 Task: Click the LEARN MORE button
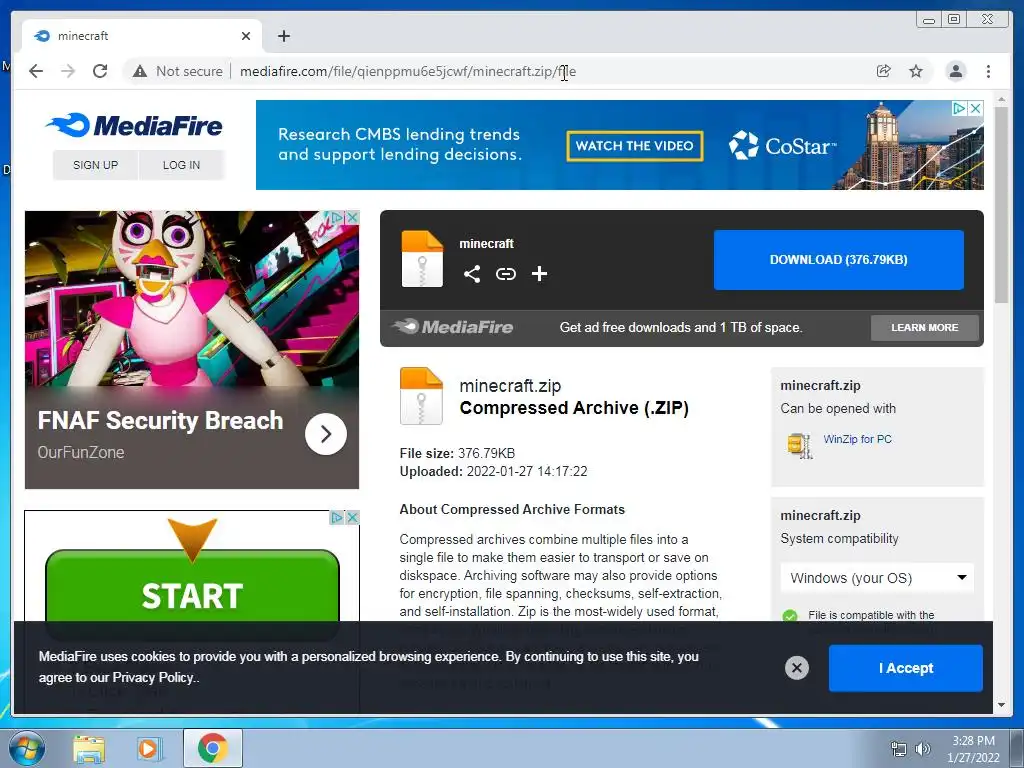pos(925,328)
